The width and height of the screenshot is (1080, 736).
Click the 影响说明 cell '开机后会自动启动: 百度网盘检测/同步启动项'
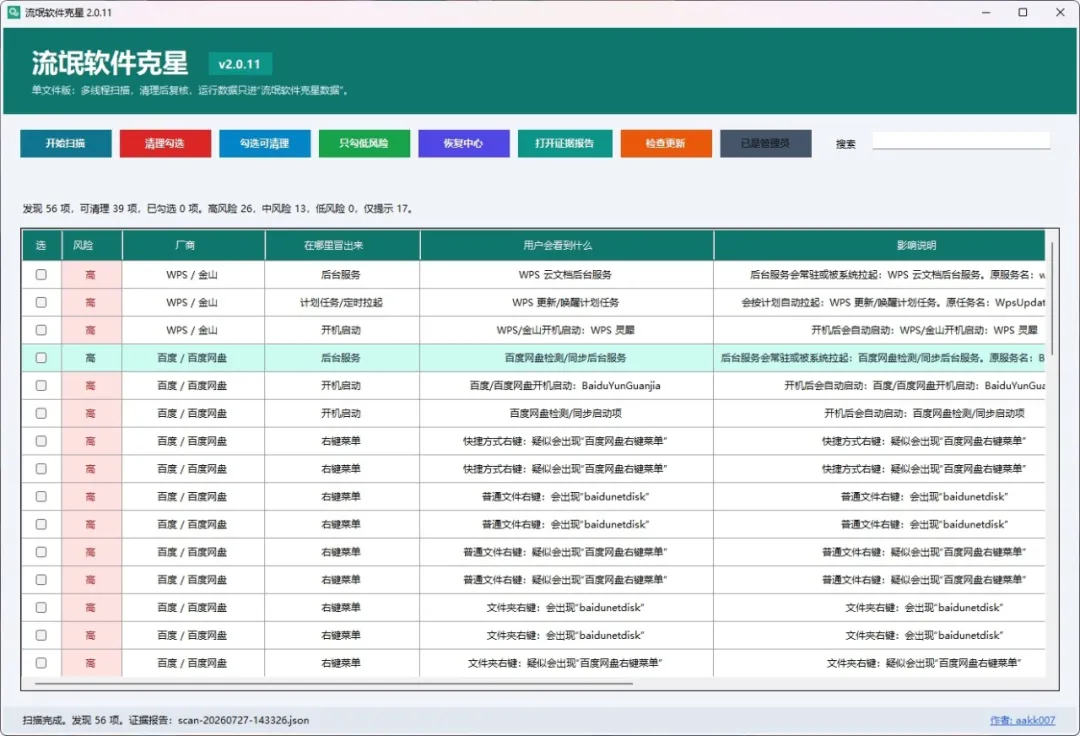880,413
